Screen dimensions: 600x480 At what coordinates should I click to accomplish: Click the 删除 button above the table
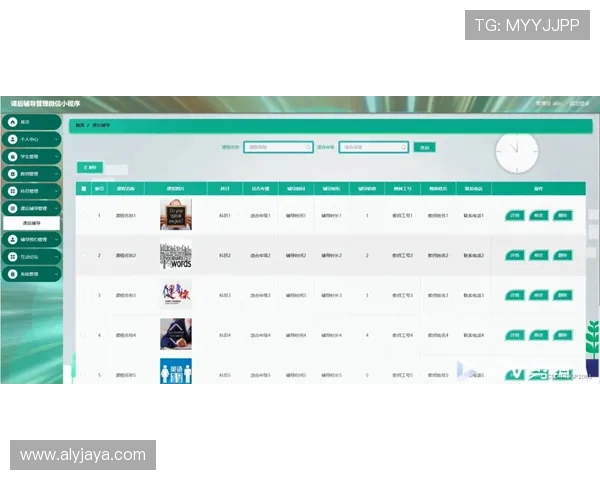[90, 167]
